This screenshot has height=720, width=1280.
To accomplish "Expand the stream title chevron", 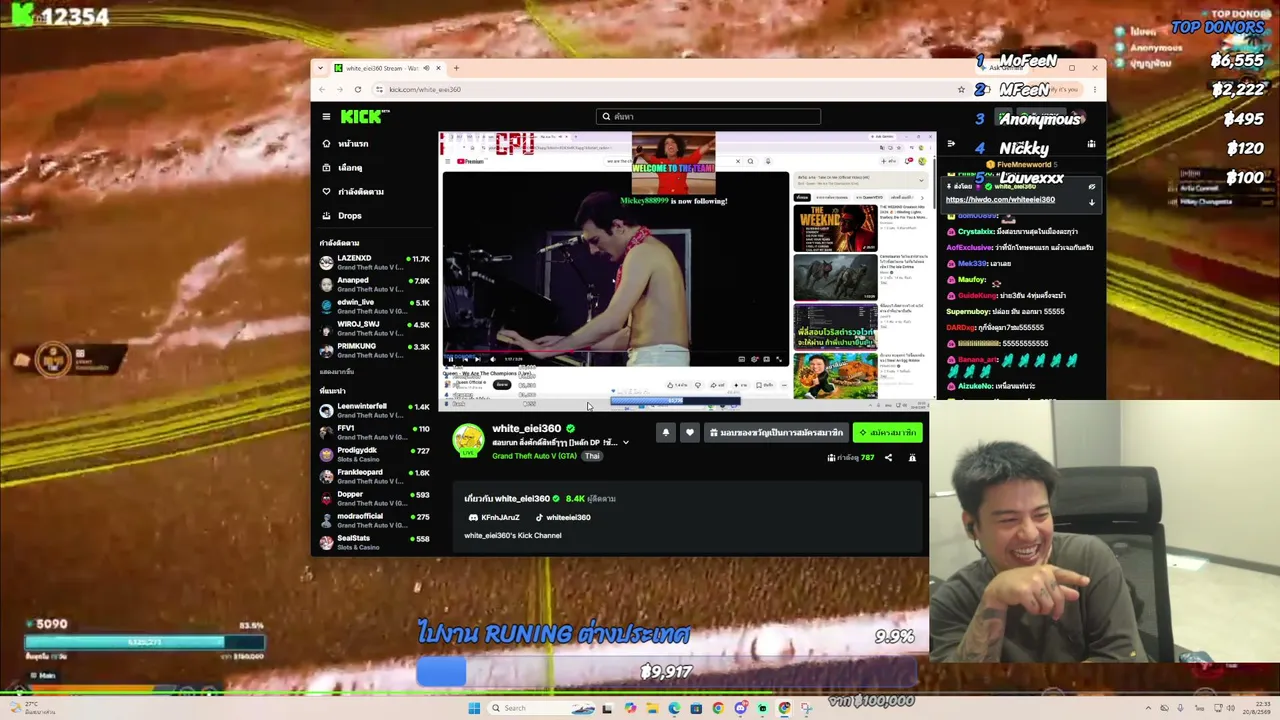I will point(626,443).
